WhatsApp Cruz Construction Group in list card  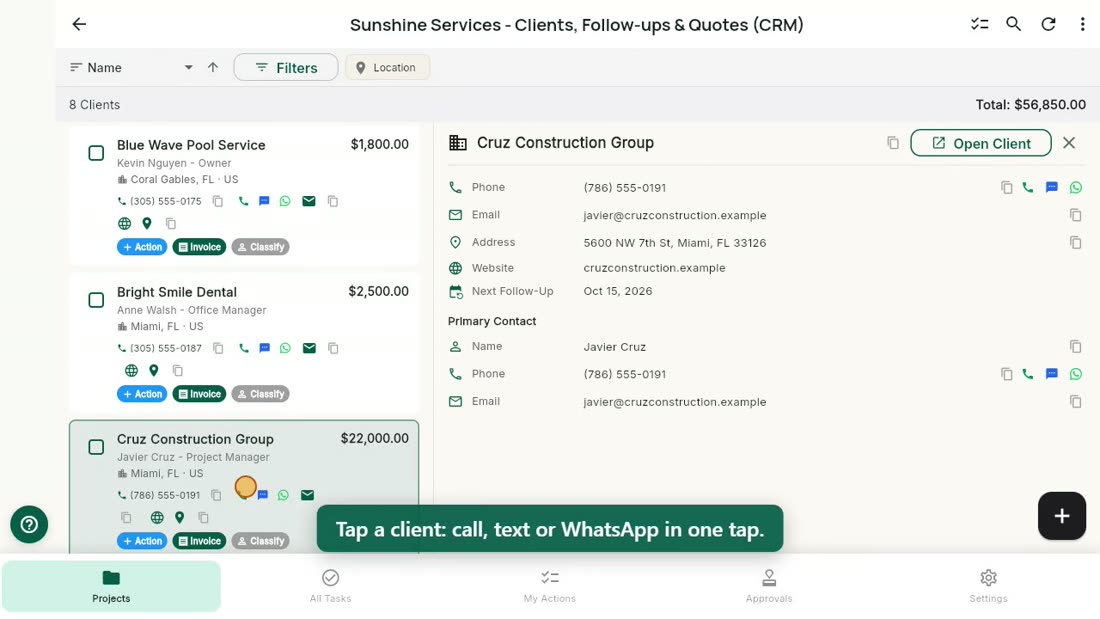(283, 495)
